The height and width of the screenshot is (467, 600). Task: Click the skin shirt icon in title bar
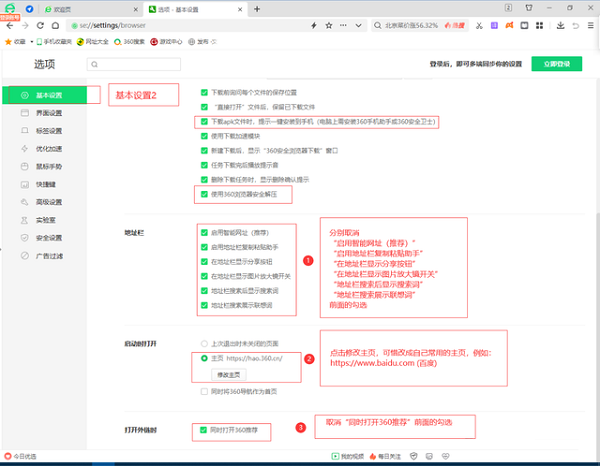(529, 8)
